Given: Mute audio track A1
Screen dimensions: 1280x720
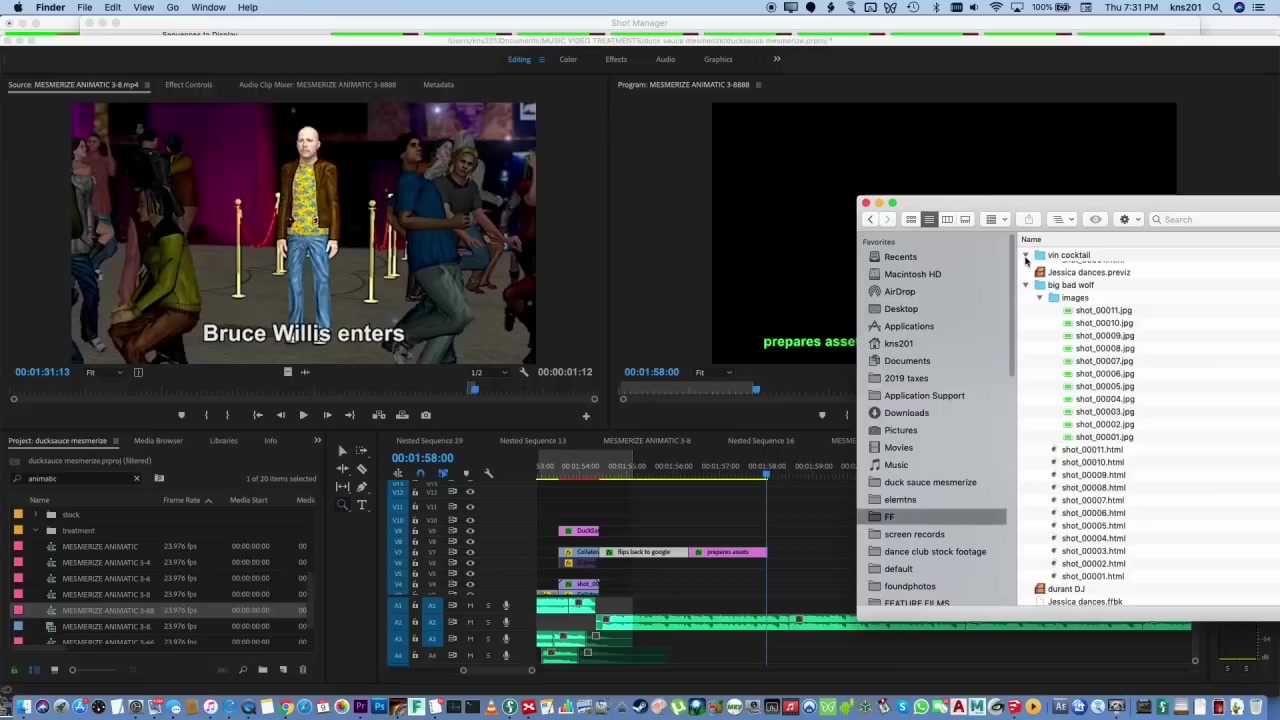Looking at the screenshot, I should [x=470, y=606].
